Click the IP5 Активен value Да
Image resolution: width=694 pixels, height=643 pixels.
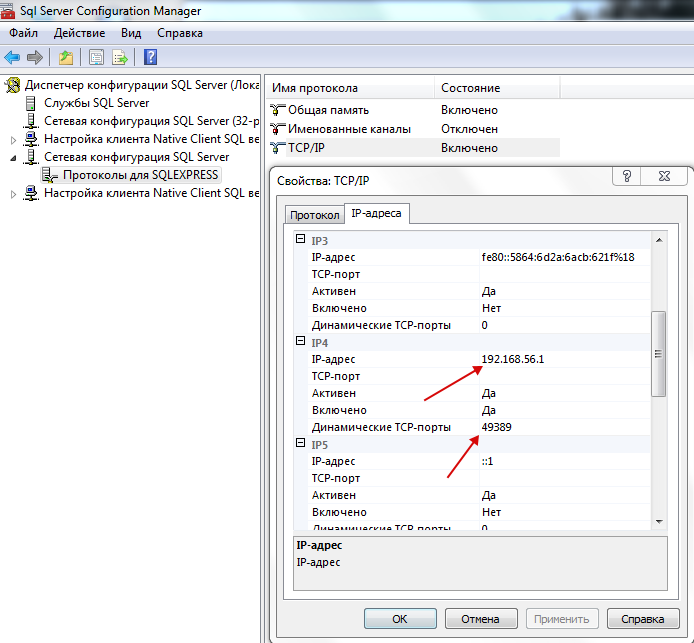click(489, 495)
